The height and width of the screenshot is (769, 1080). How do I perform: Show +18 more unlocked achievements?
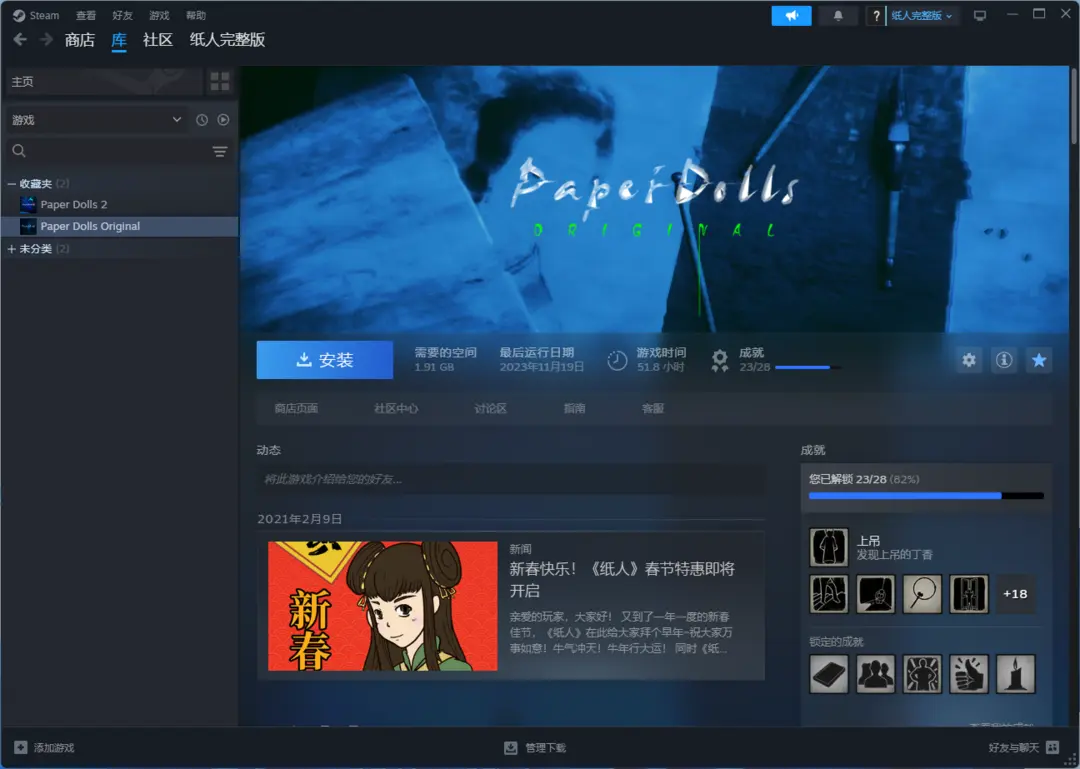(1015, 594)
